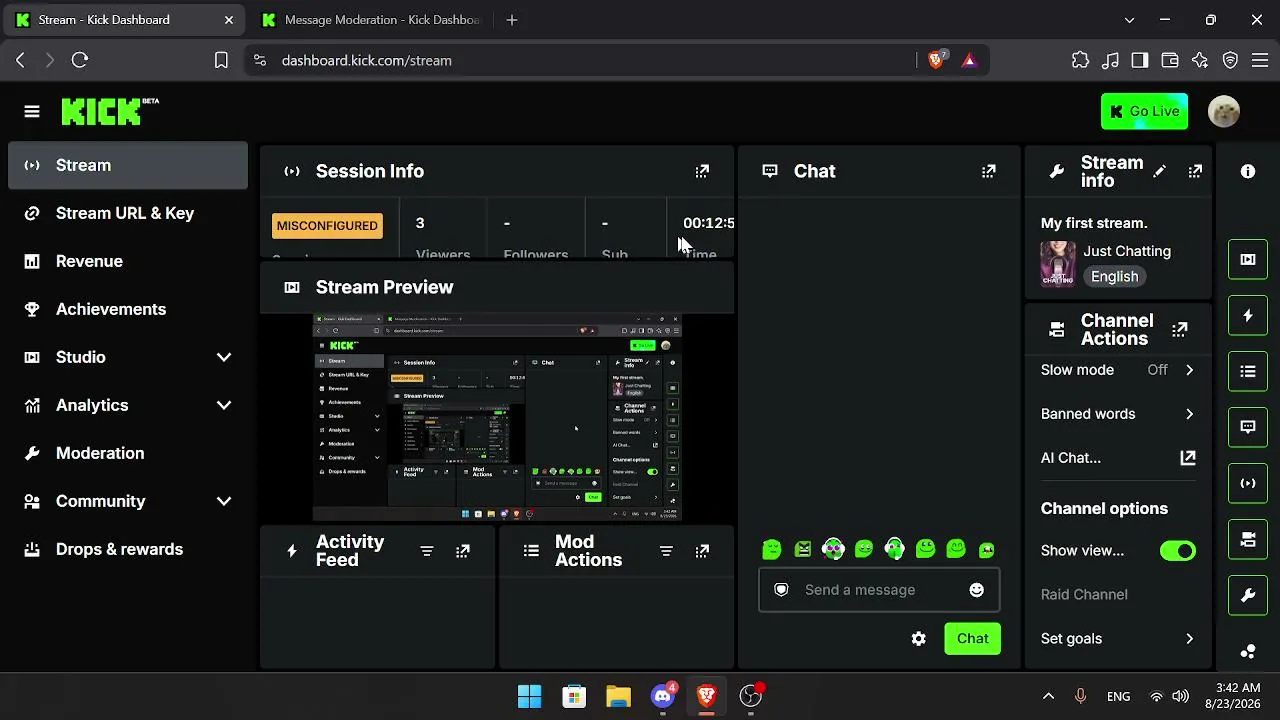Image resolution: width=1280 pixels, height=720 pixels.
Task: Open the Brave main menu
Action: 1260,60
